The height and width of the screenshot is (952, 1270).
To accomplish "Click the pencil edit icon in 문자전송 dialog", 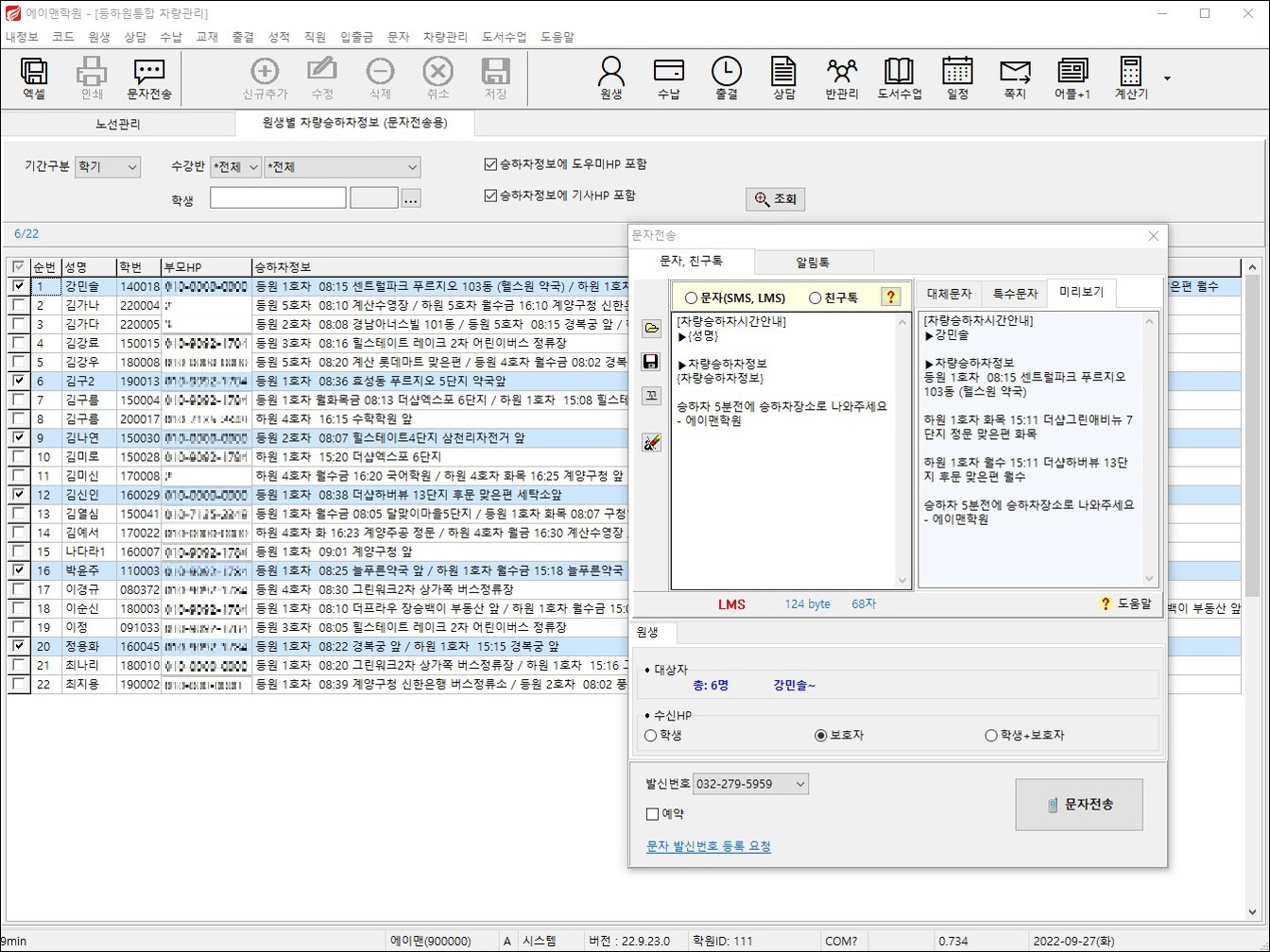I will [651, 443].
